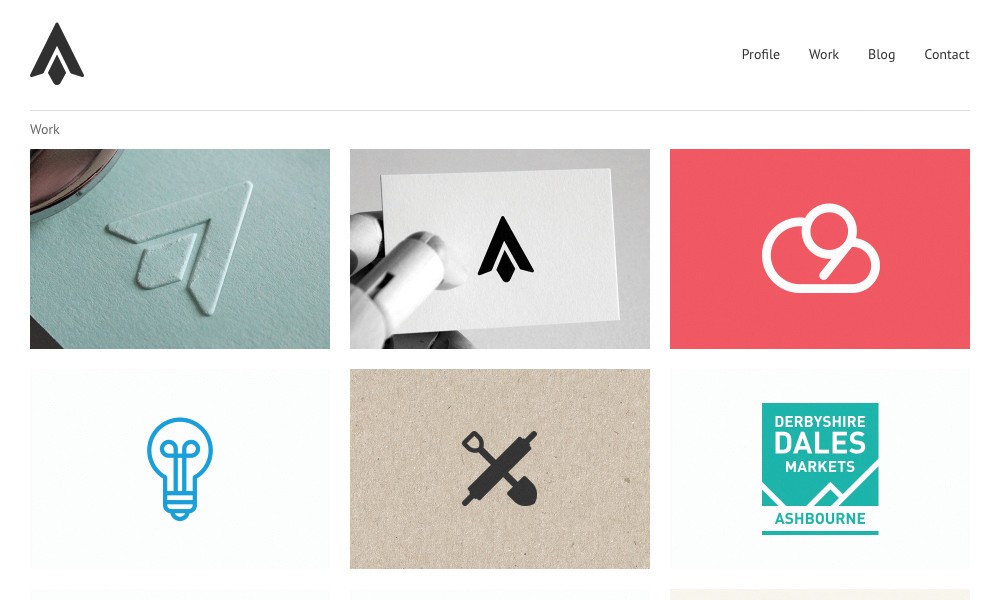Click the black arrow logo on business card
1000x600 pixels.
[x=506, y=249]
